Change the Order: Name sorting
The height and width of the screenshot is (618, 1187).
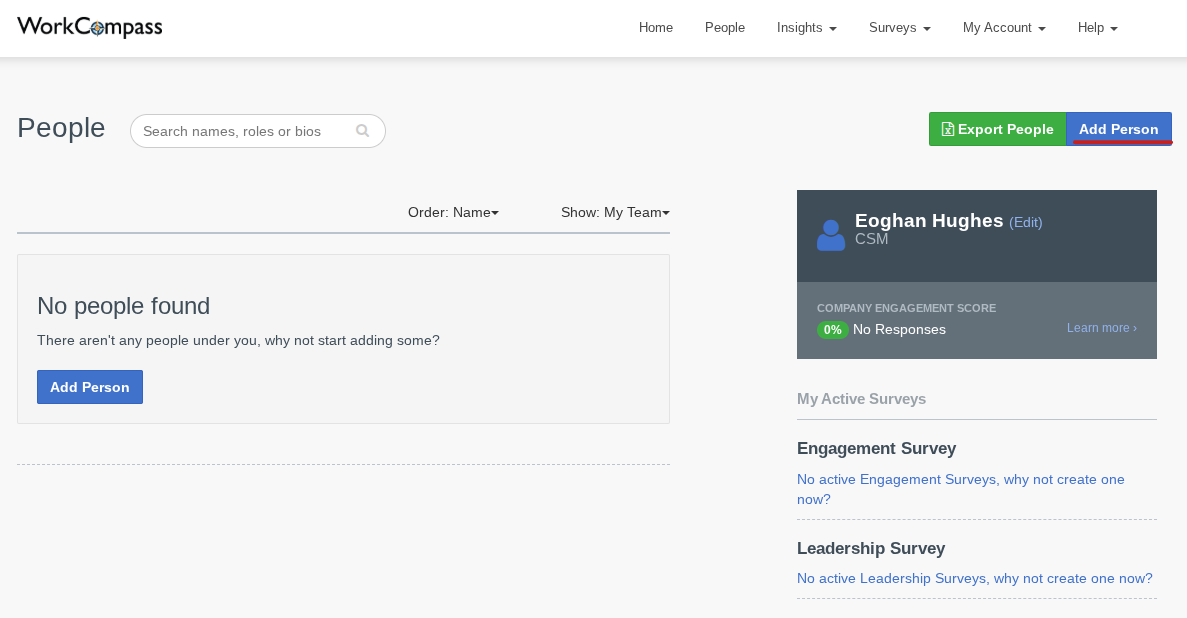click(x=453, y=212)
